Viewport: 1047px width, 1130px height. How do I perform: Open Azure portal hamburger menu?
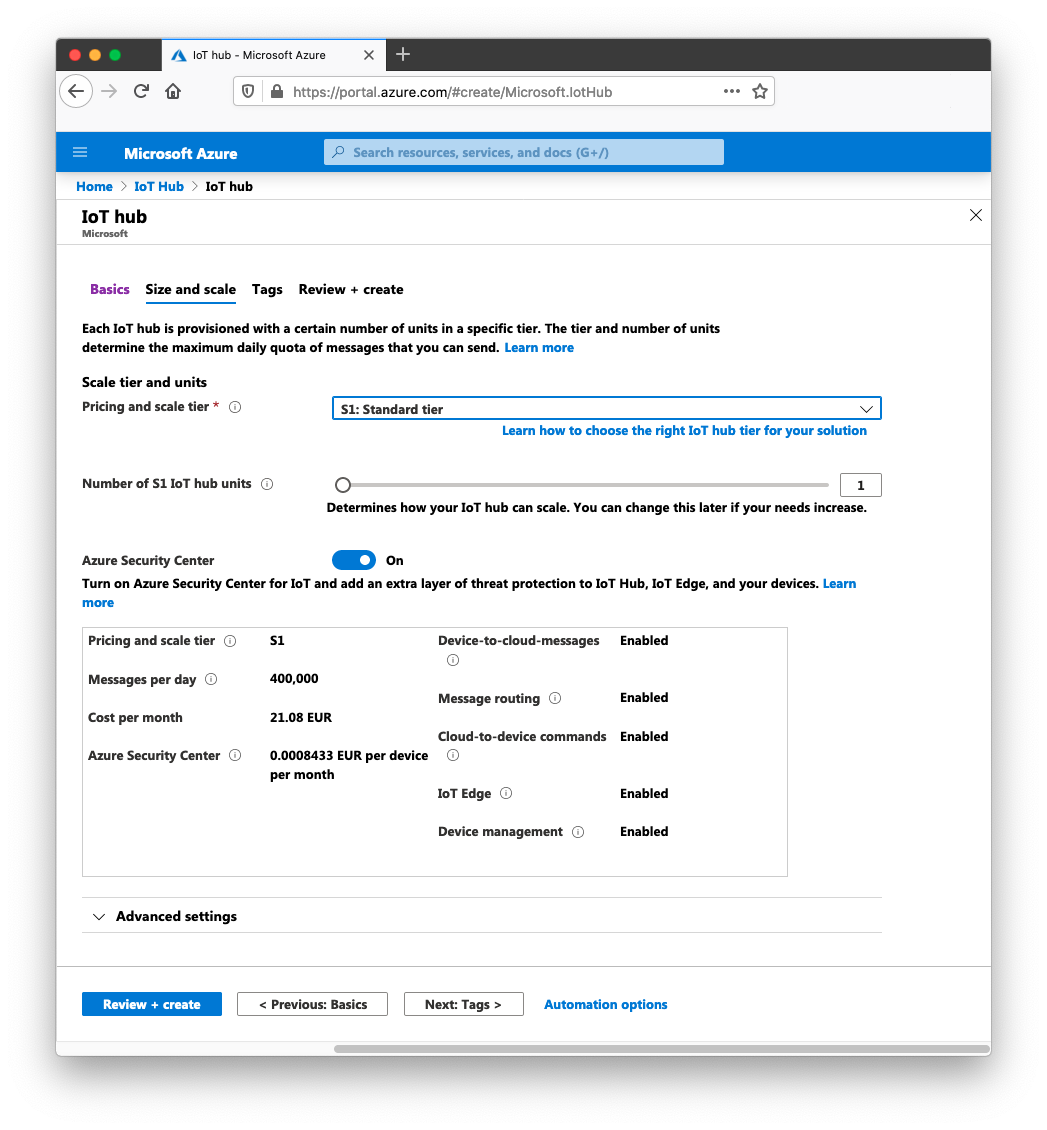pos(80,152)
